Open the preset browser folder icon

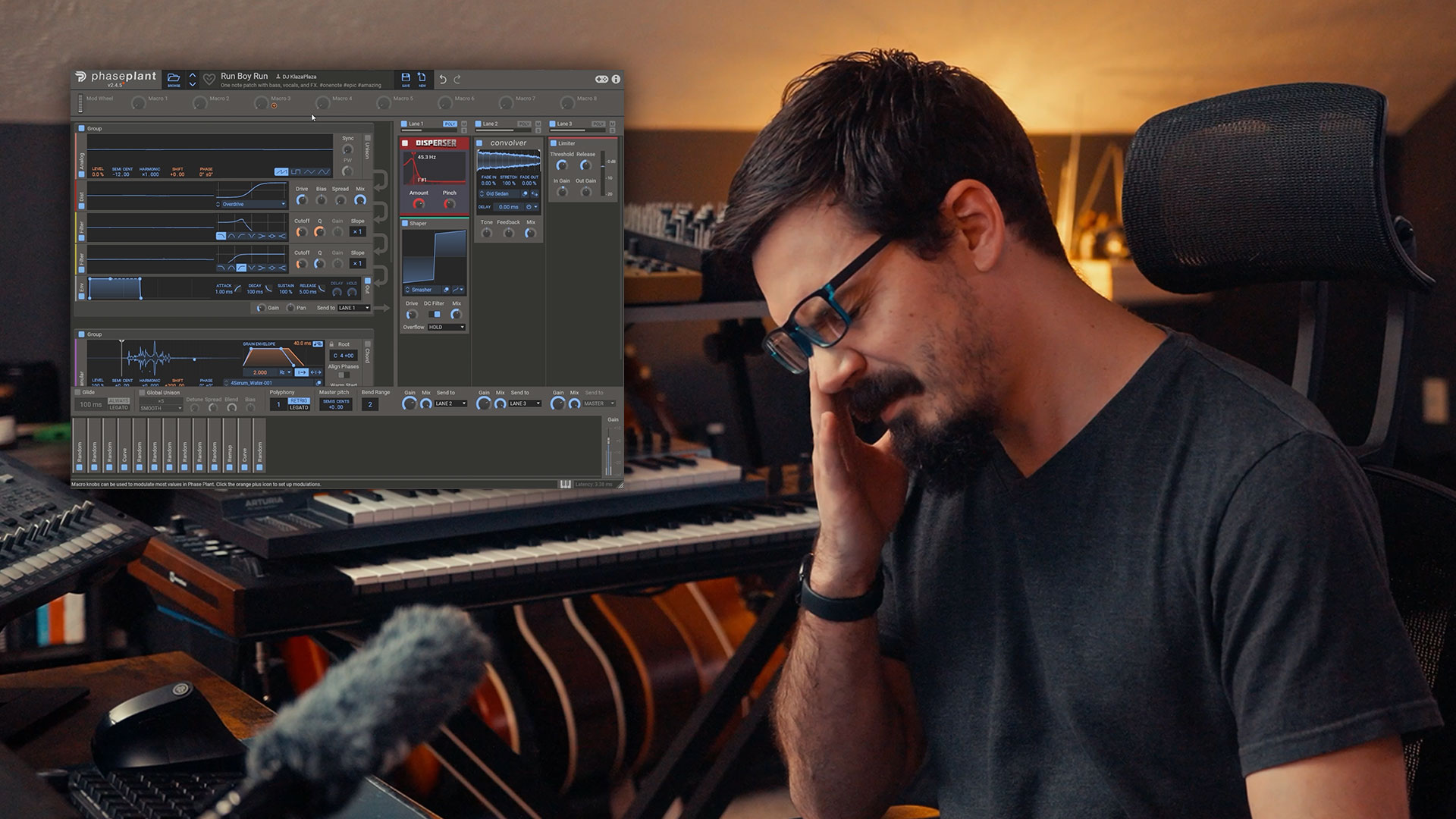pos(174,78)
